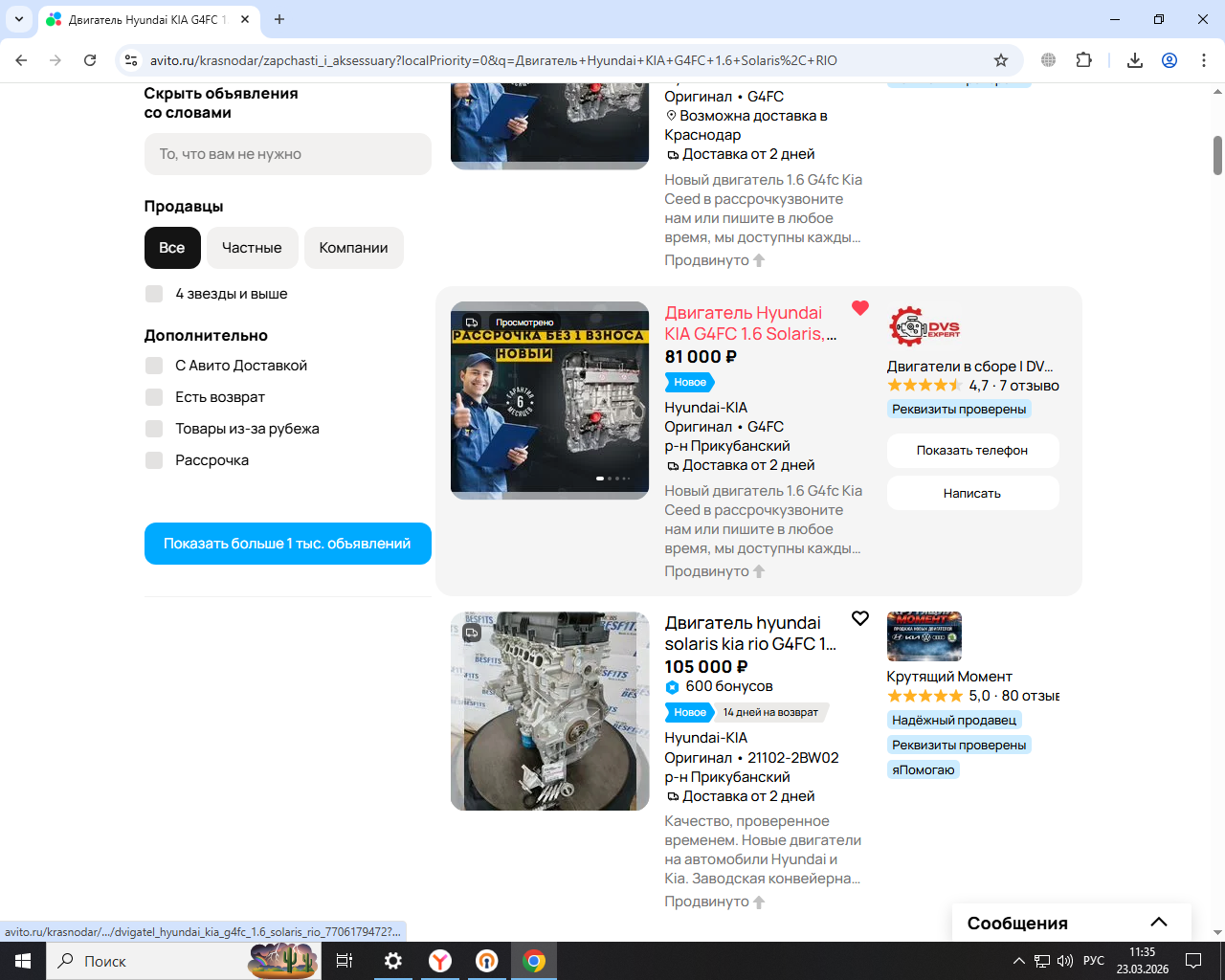Image resolution: width=1225 pixels, height=980 pixels.
Task: Click 'Показать больше 1 тыс. объявлений' button
Action: tap(287, 544)
